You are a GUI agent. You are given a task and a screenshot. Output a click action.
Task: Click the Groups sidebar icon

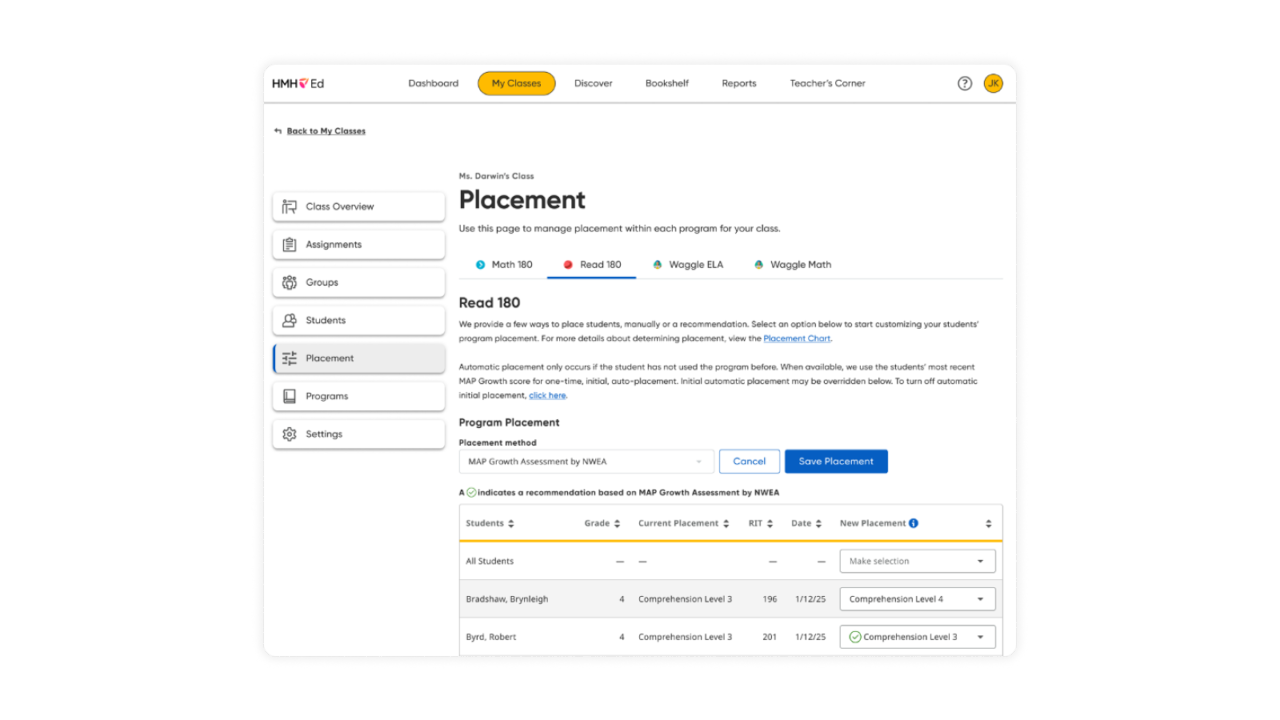289,283
